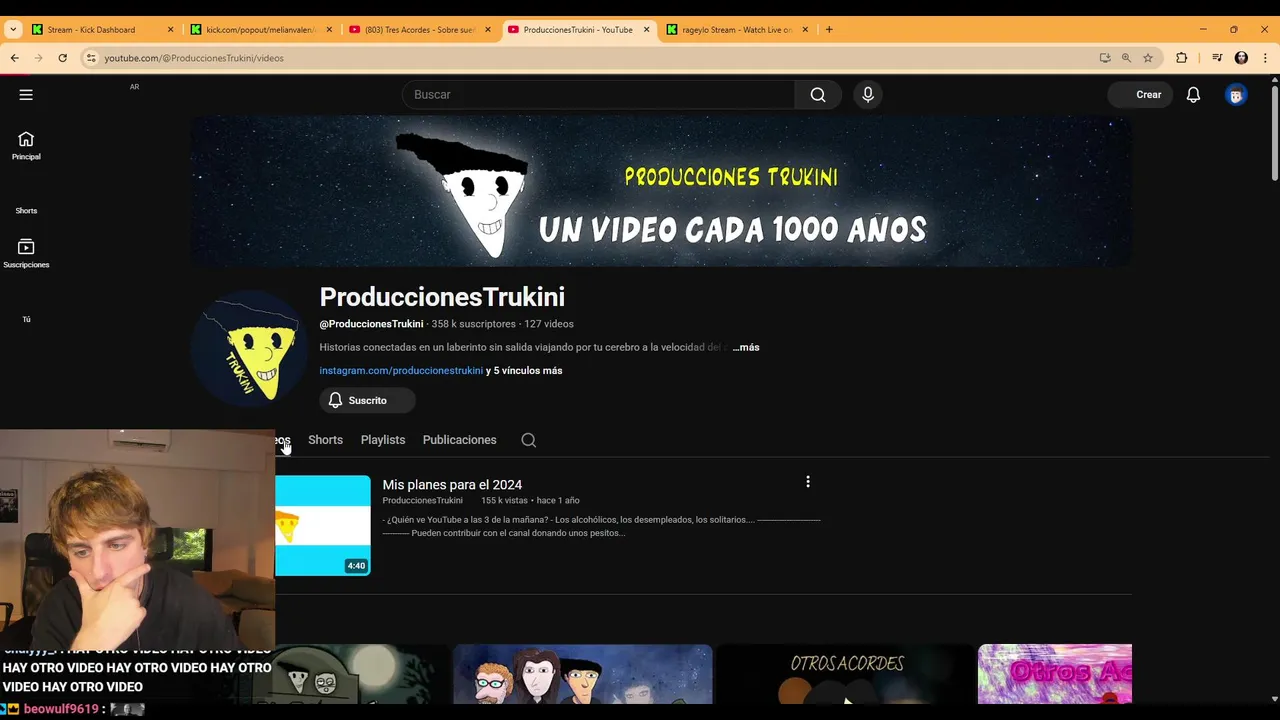
Task: Click the page vertical scrollbar
Action: [x=1274, y=135]
